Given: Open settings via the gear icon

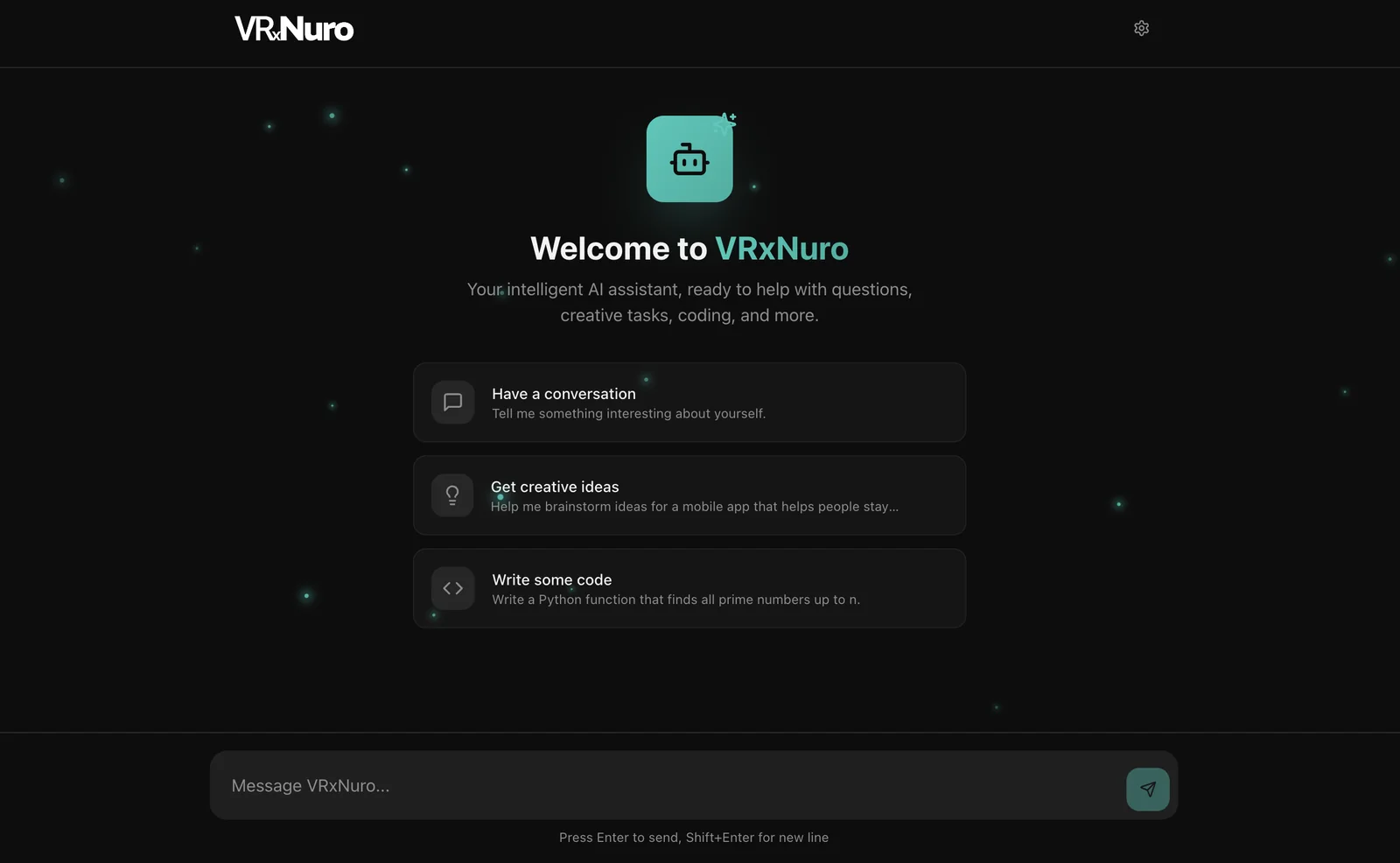Looking at the screenshot, I should click(1141, 28).
